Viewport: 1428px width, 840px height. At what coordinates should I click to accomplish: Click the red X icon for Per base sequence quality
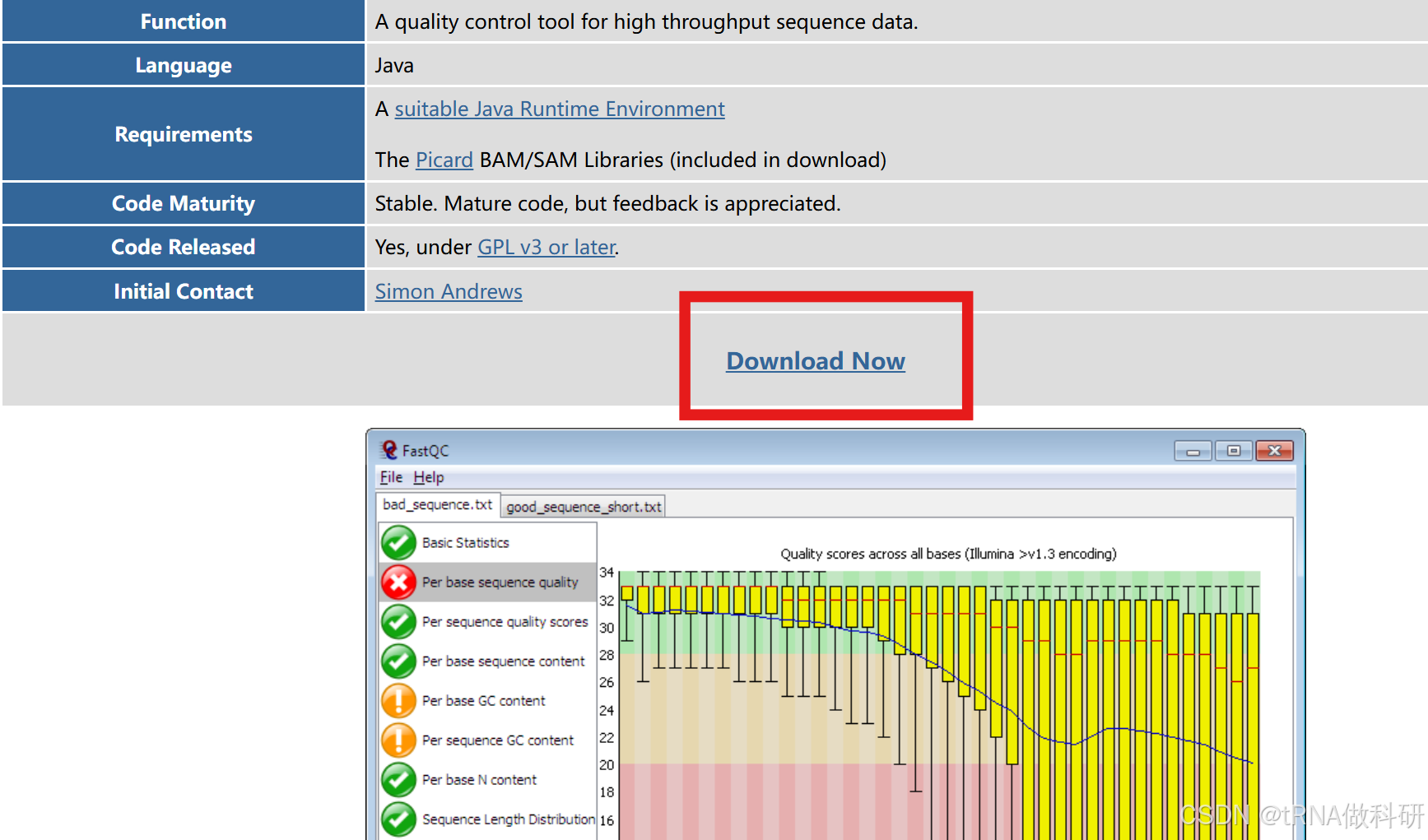(398, 582)
